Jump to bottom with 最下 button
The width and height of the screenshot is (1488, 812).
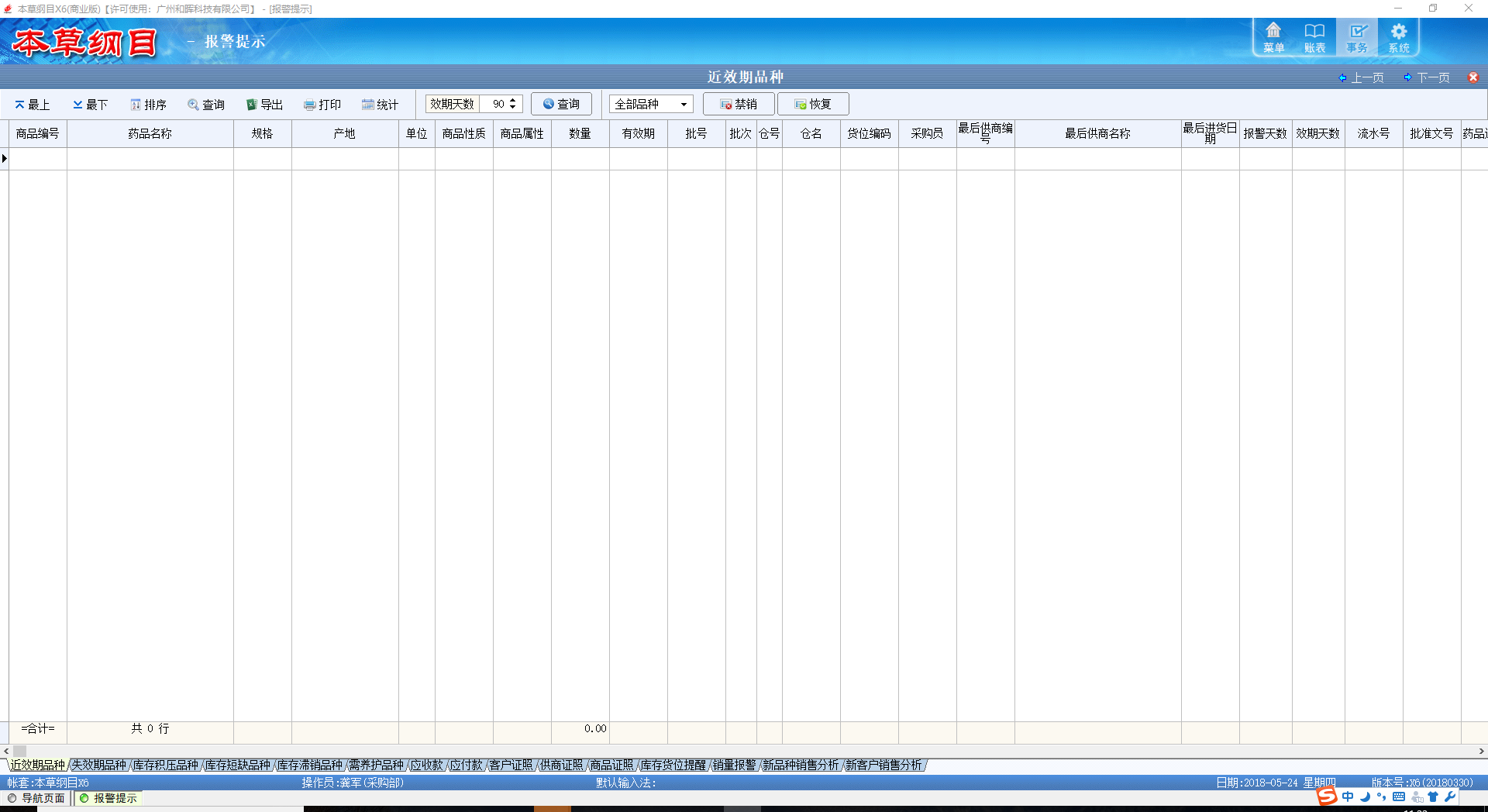(90, 105)
